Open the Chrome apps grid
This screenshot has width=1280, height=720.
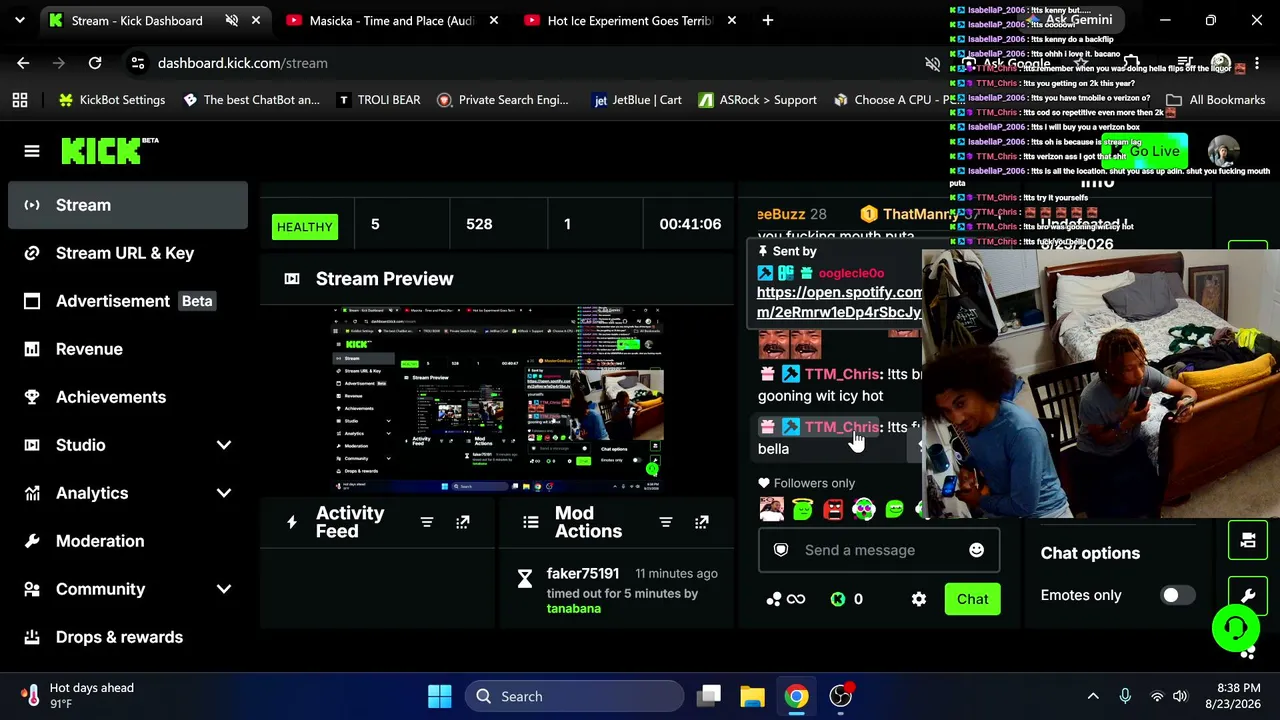tap(20, 100)
